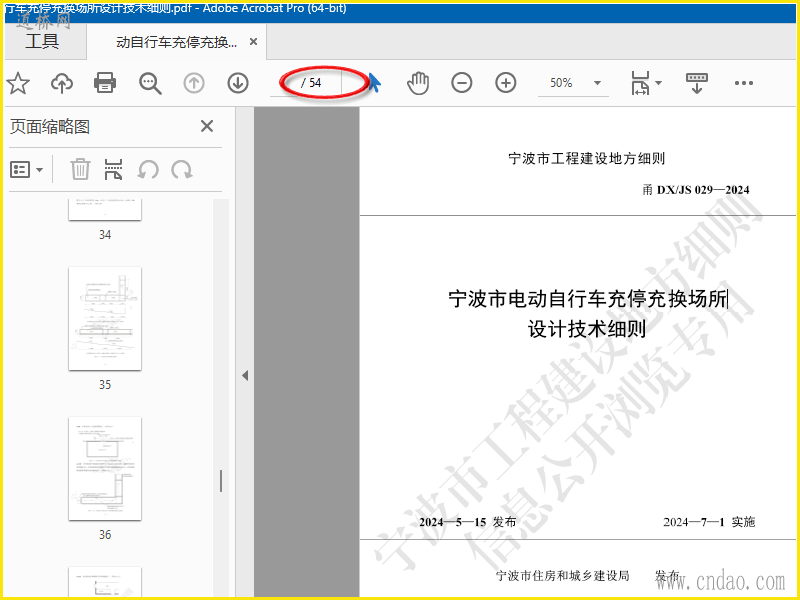Click the 设计技术细则 subtitle line
The image size is (800, 600).
587,329
